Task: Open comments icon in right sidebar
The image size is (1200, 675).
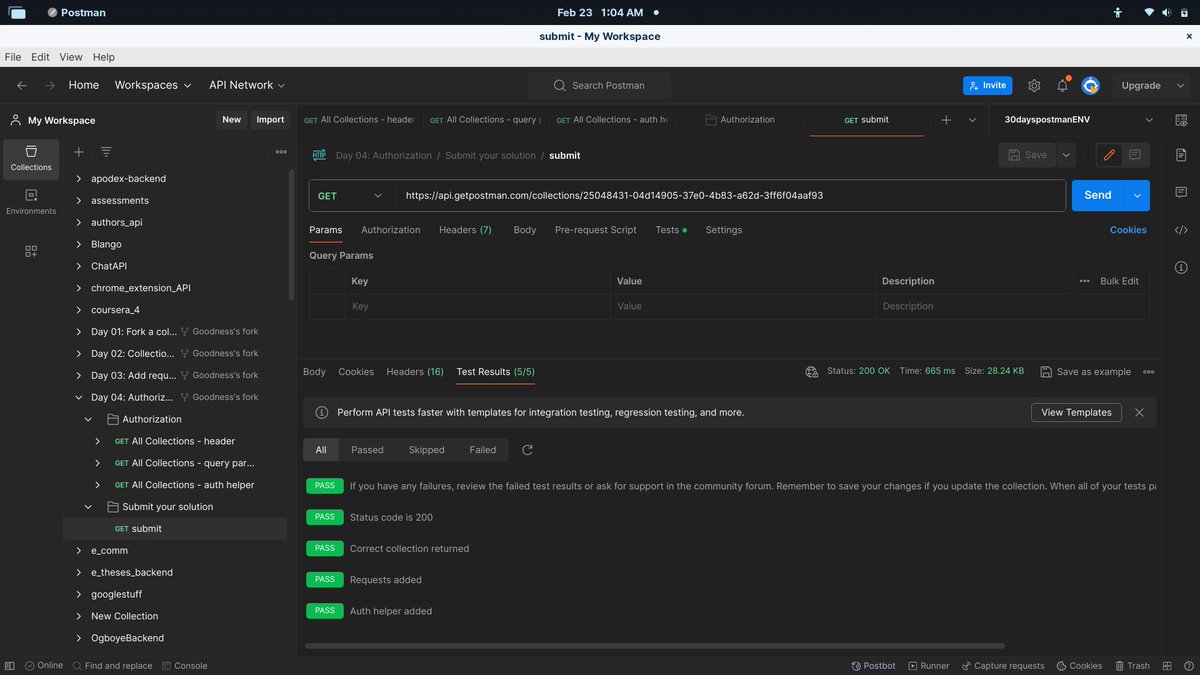Action: click(x=1181, y=192)
